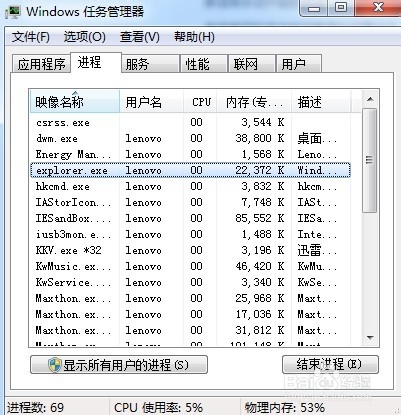401x415 pixels.
Task: Click the 桌面... description cell
Action: [x=317, y=138]
